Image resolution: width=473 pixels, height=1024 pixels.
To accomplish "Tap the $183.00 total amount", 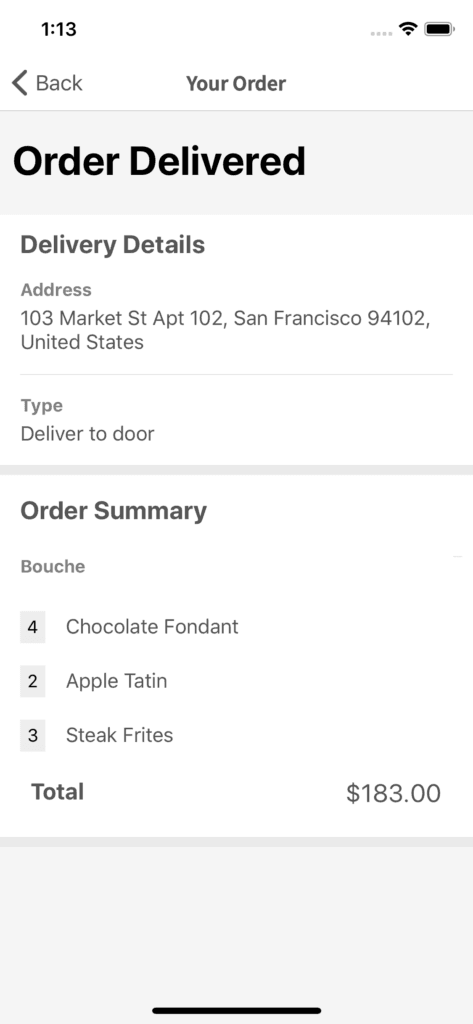I will click(x=393, y=793).
